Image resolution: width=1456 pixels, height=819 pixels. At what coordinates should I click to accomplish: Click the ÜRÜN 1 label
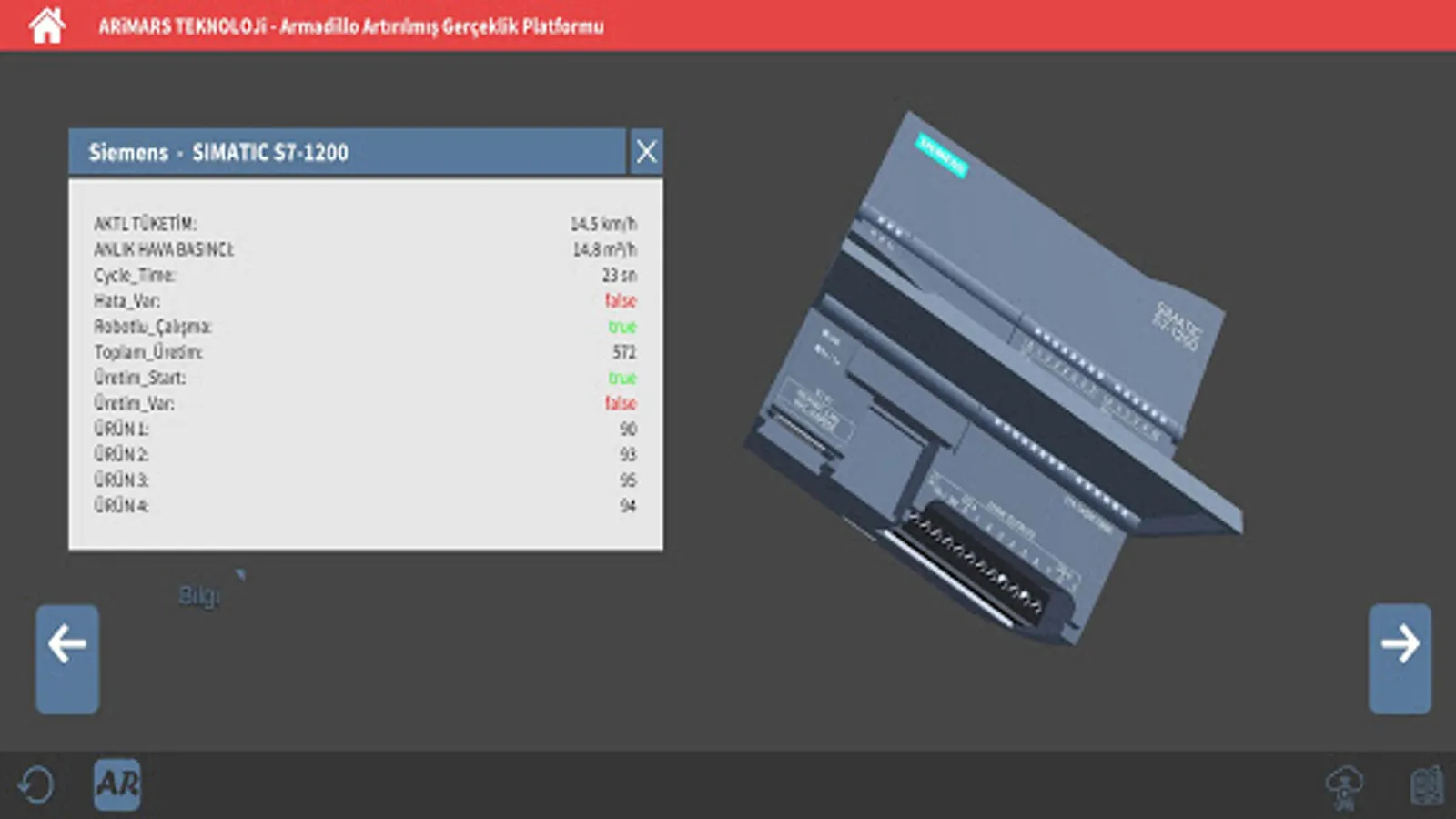click(x=121, y=429)
